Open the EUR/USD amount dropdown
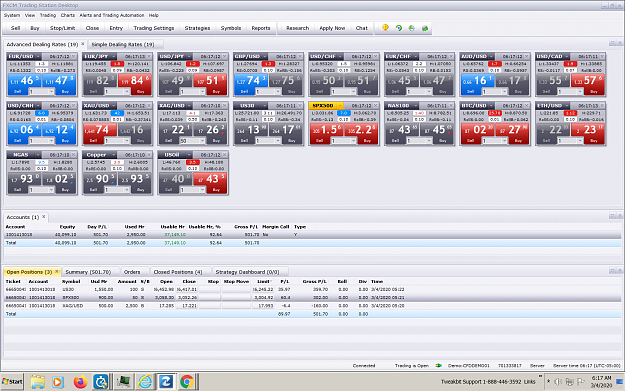 click(51, 92)
